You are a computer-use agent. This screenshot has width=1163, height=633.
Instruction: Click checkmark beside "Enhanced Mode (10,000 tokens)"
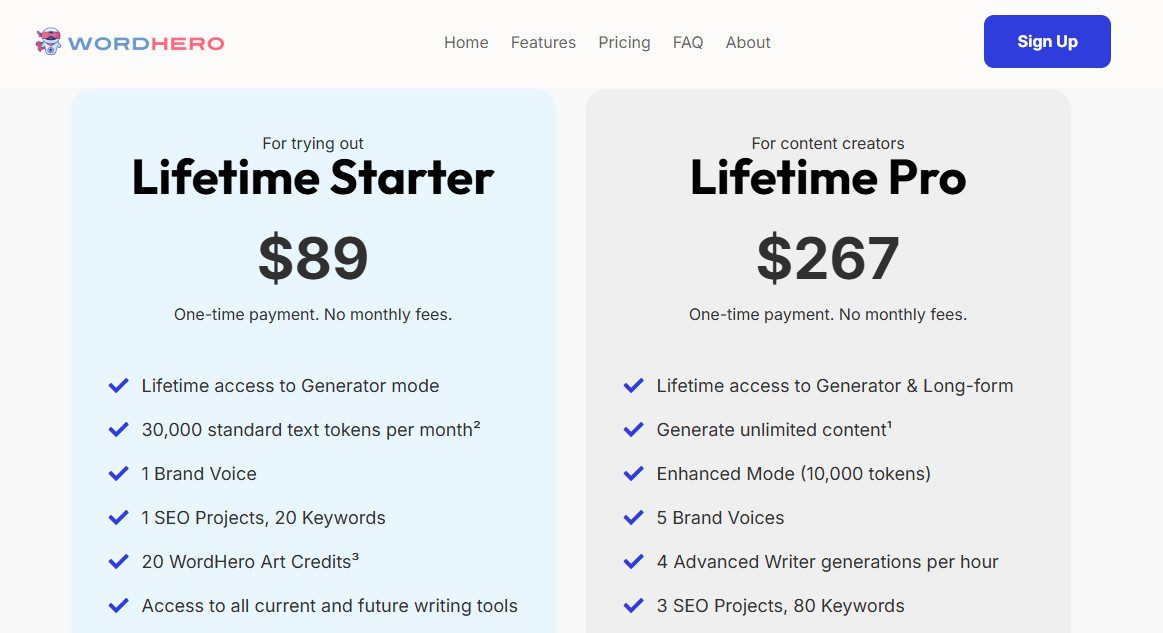(633, 473)
